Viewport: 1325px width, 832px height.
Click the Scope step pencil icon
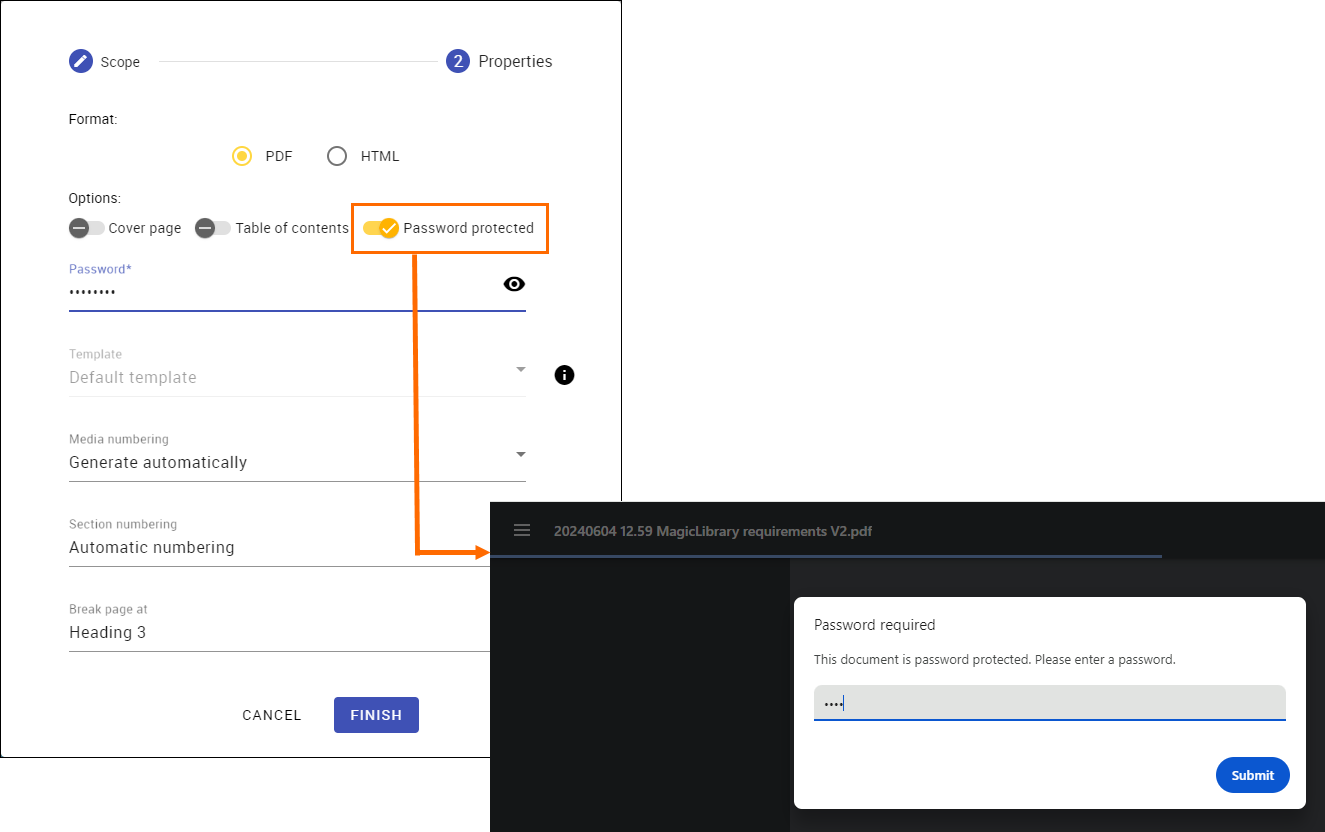(x=80, y=62)
